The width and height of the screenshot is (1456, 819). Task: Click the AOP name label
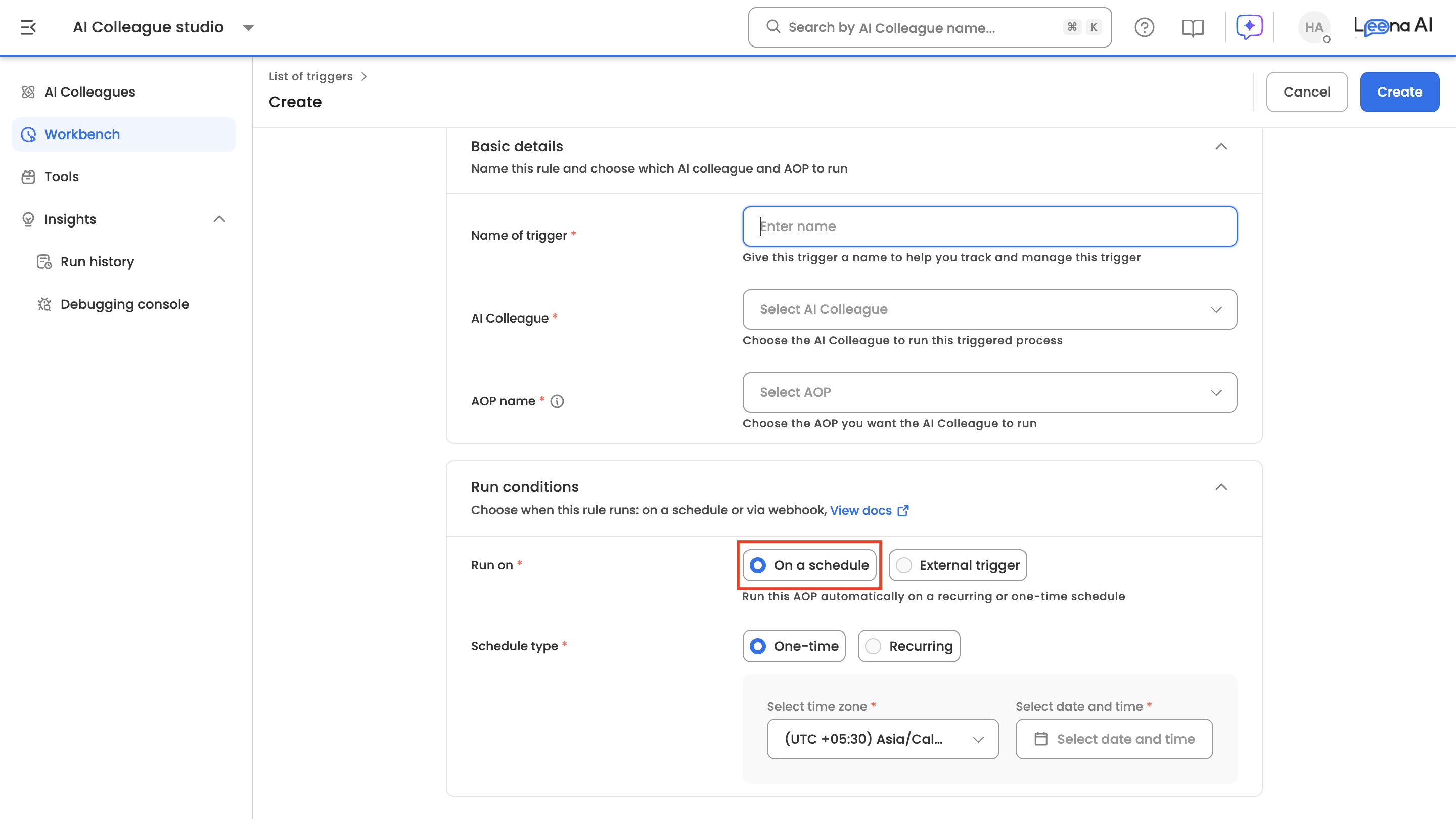[503, 401]
